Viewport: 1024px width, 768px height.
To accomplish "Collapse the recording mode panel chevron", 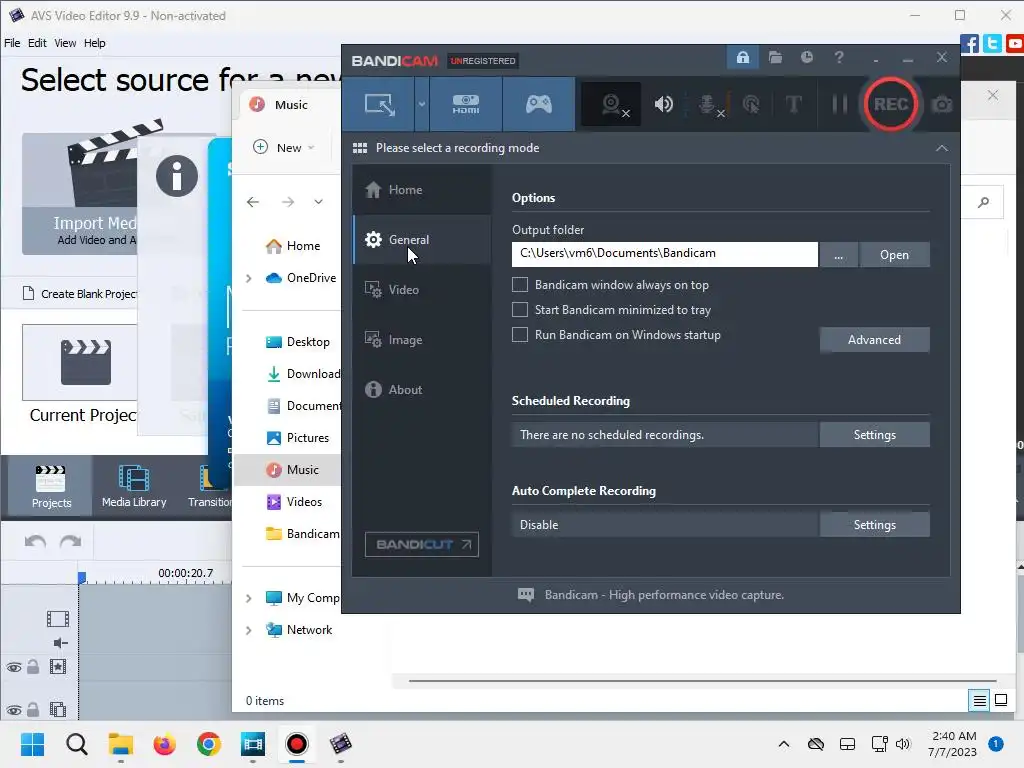I will point(942,148).
